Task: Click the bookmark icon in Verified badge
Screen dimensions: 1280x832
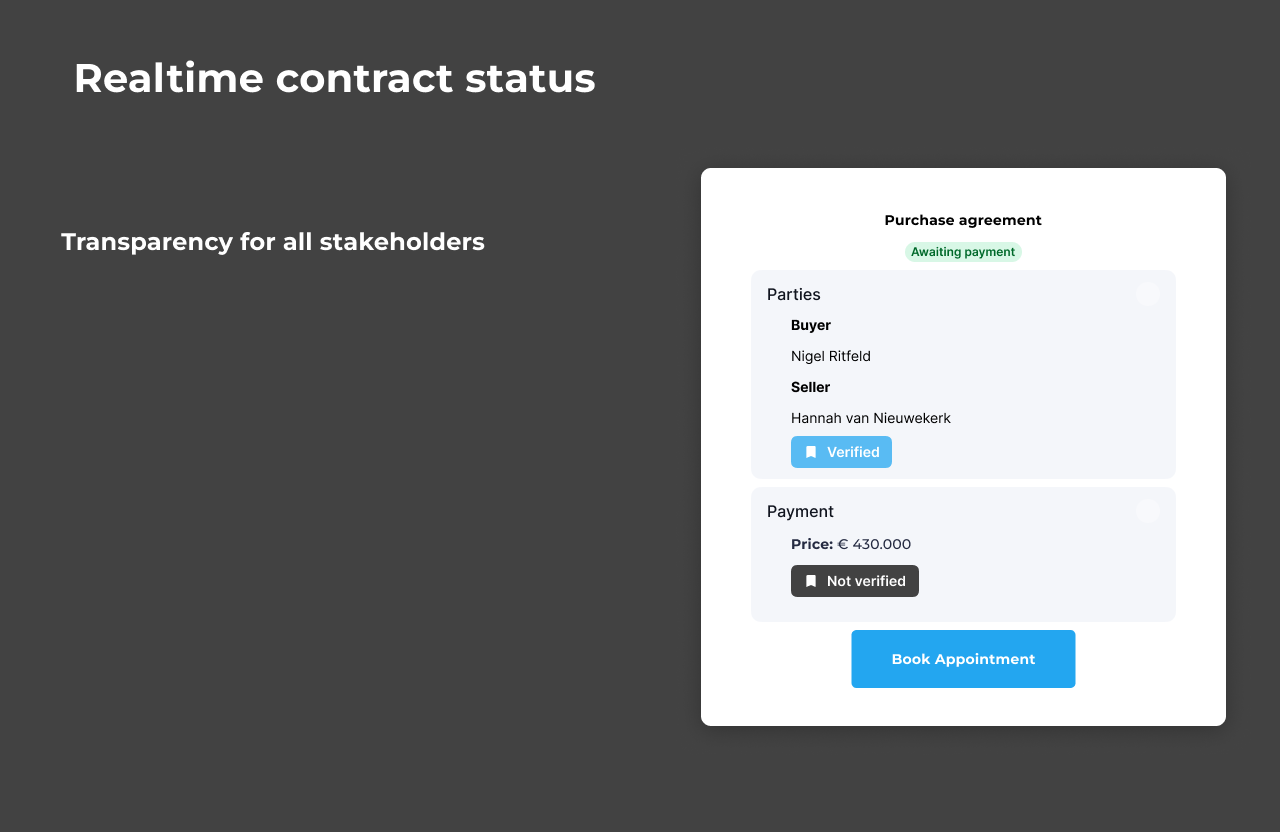Action: point(811,452)
